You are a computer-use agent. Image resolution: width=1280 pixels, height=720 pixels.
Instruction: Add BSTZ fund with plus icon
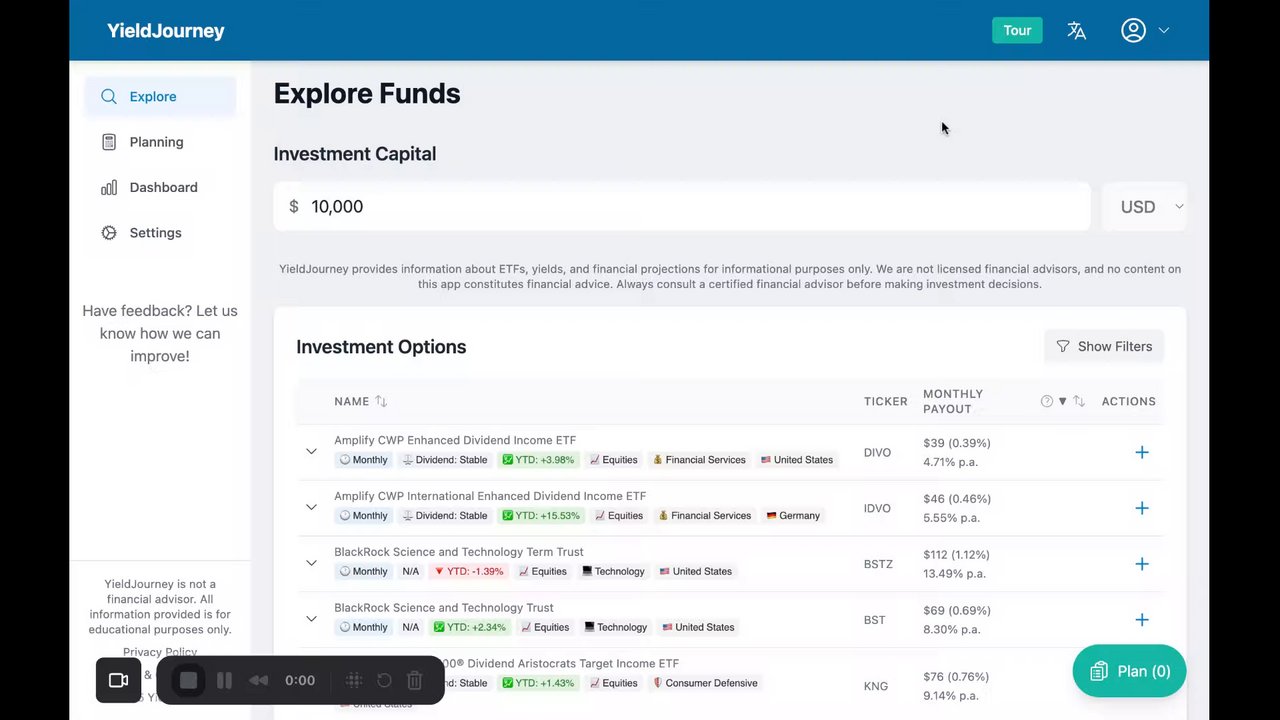[x=1141, y=564]
